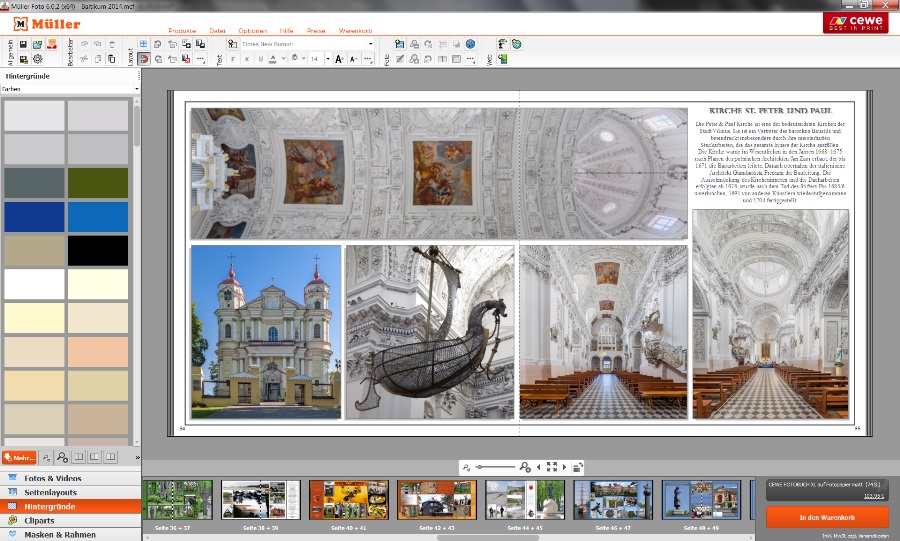Viewport: 900px width, 541px height.
Task: Open the Optionen menu
Action: pyautogui.click(x=252, y=31)
